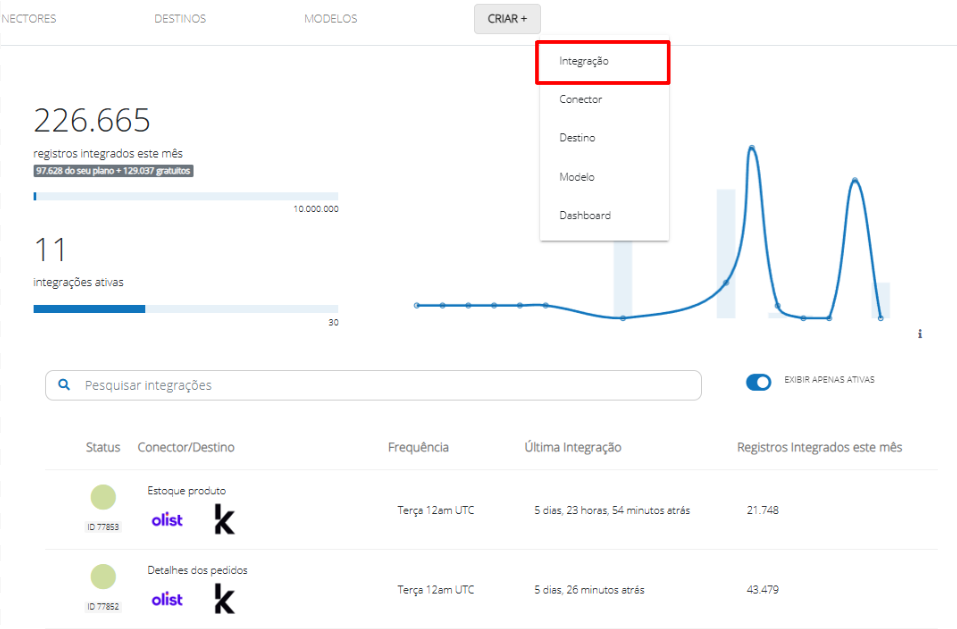Click the integrações ativas progress bar
The image size is (957, 629).
pos(186,309)
